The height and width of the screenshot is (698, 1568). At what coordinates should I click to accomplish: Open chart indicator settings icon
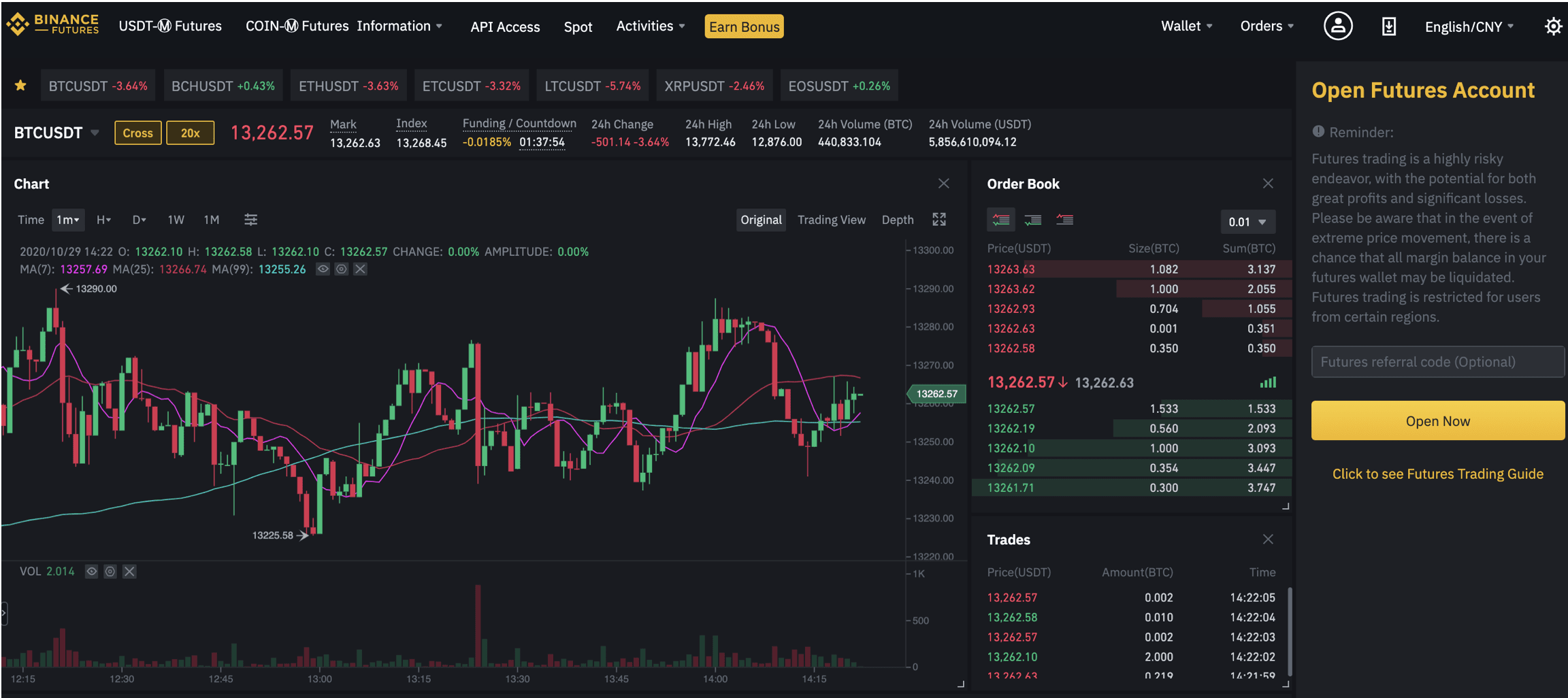tap(250, 220)
